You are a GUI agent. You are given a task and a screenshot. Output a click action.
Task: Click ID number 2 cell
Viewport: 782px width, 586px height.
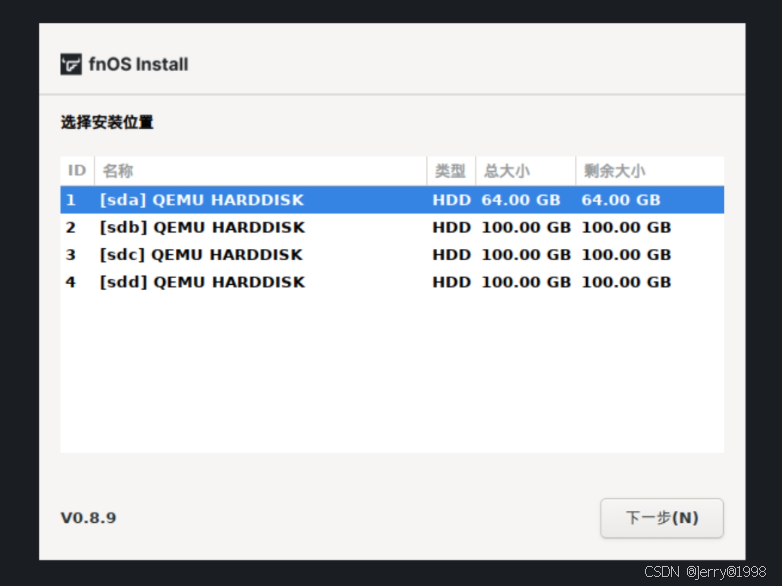71,227
